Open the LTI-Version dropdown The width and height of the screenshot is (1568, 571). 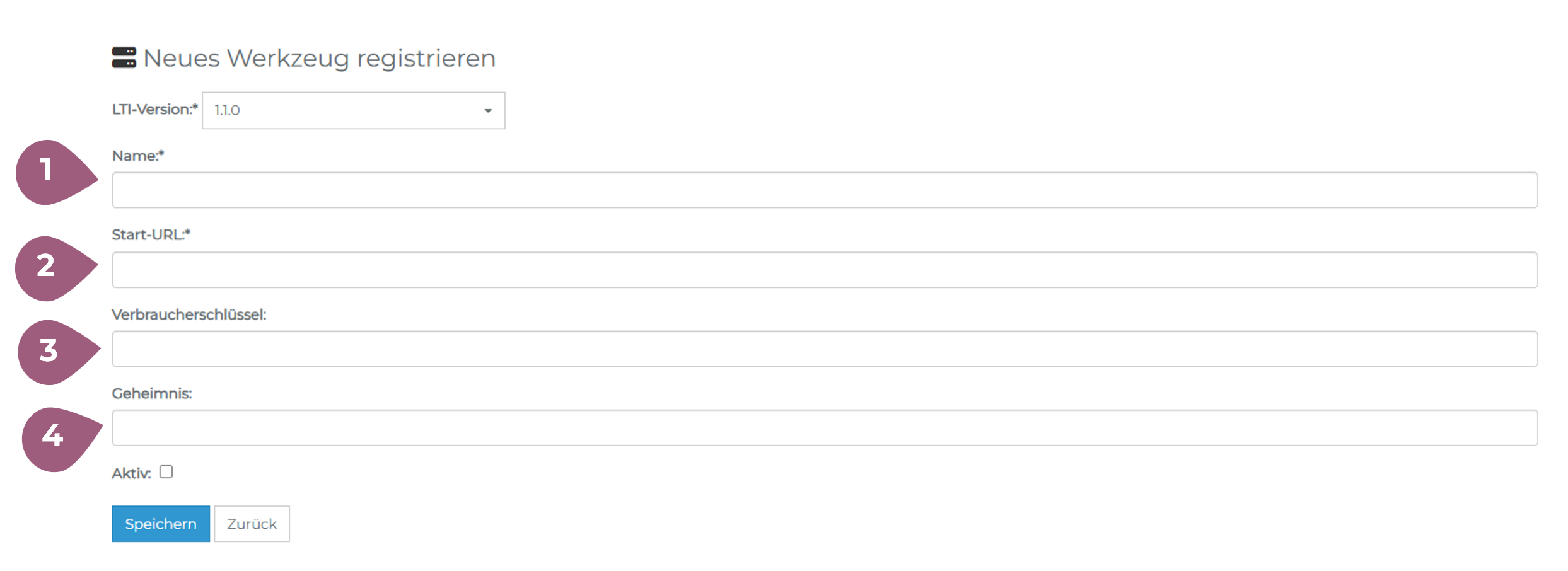point(353,111)
